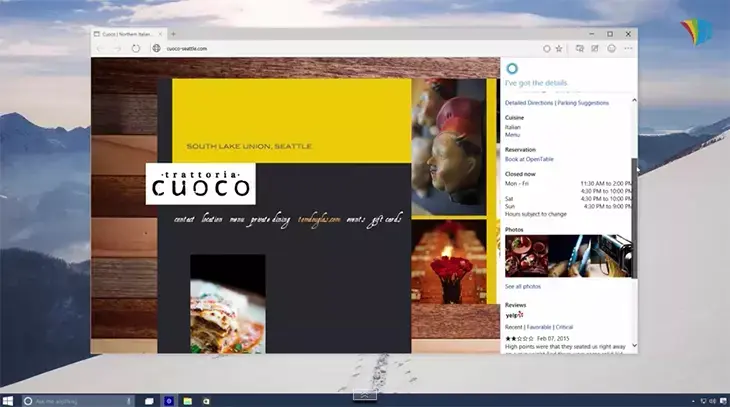Click See all photos link
The image size is (730, 407).
pyautogui.click(x=523, y=286)
